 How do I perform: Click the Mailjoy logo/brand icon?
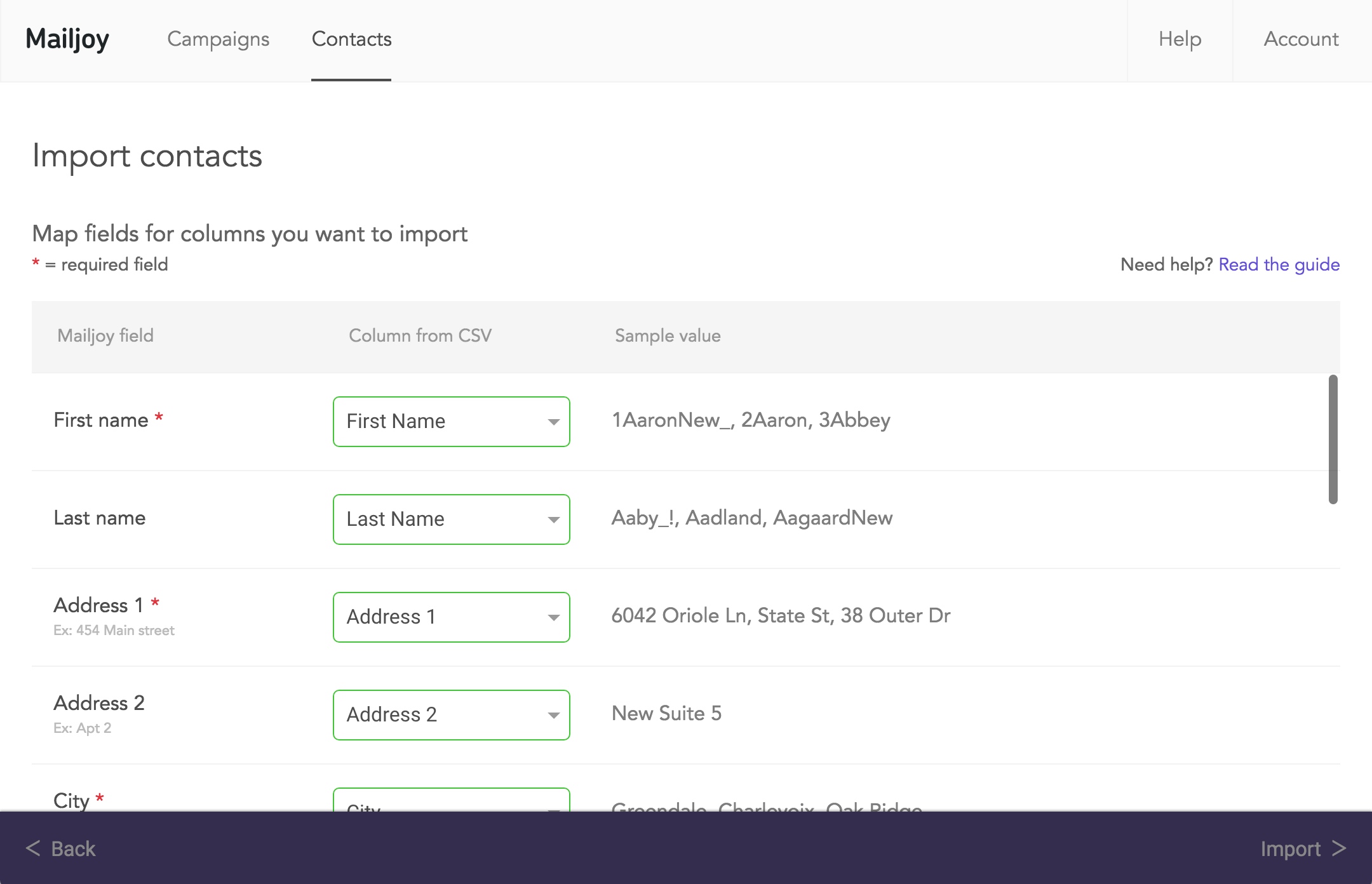tap(68, 38)
